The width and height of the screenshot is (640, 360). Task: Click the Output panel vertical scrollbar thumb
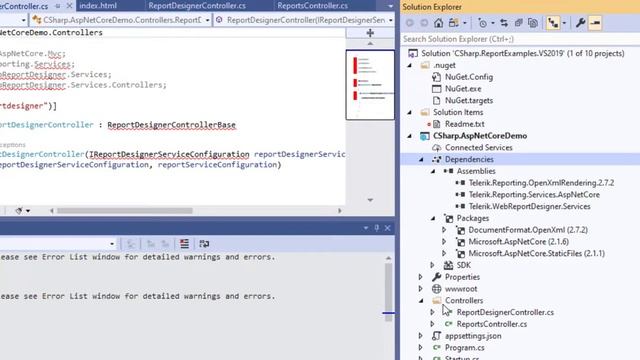[x=388, y=292]
